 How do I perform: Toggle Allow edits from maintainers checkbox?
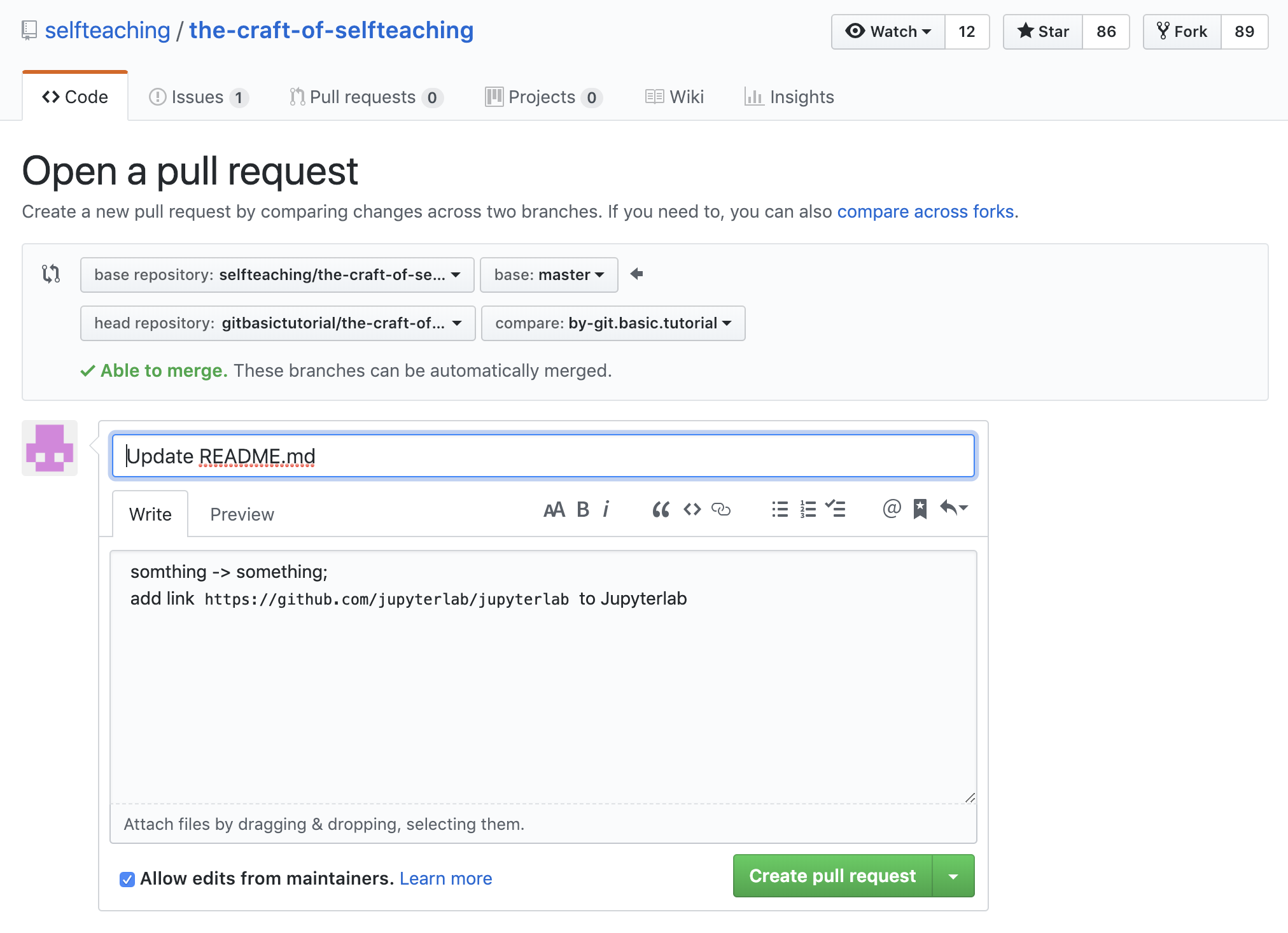tap(127, 880)
